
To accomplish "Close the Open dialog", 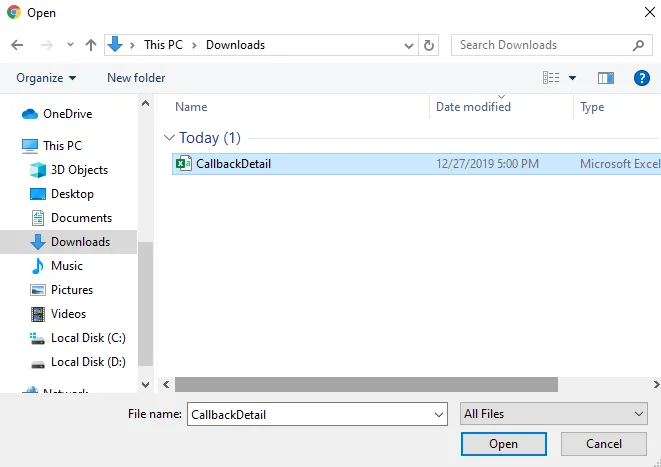I will coord(650,12).
